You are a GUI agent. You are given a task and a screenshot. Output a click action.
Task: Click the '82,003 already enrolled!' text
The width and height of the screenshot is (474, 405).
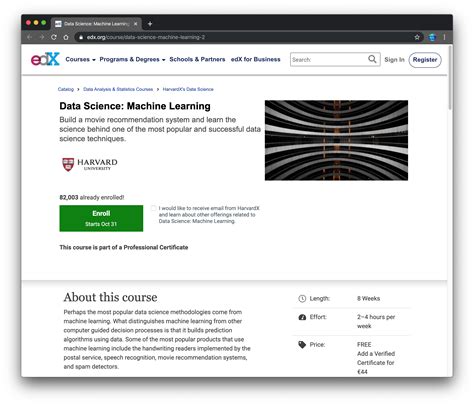pos(92,197)
